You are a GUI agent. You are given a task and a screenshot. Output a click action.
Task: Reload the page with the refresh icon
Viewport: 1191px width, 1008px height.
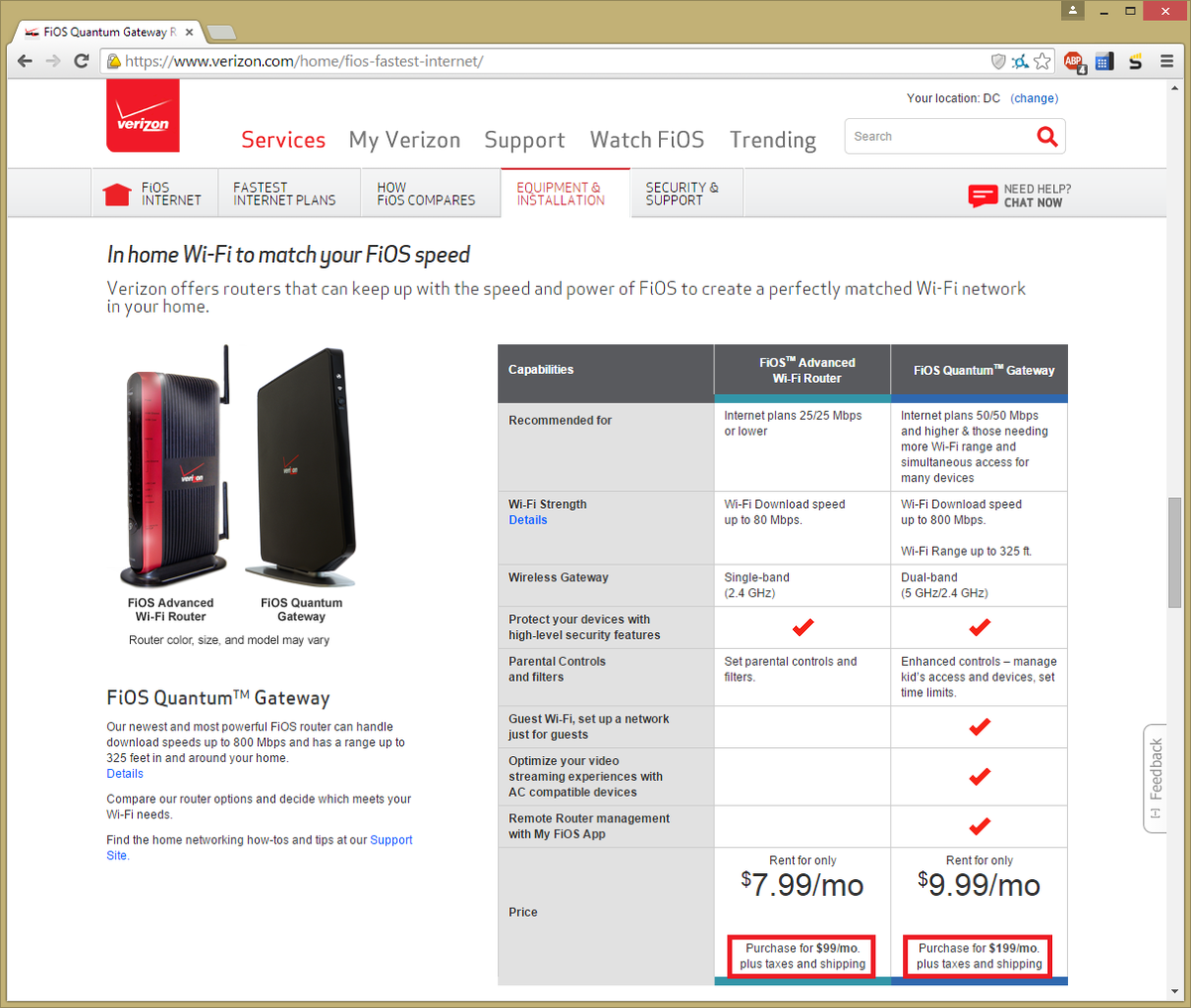tap(81, 62)
